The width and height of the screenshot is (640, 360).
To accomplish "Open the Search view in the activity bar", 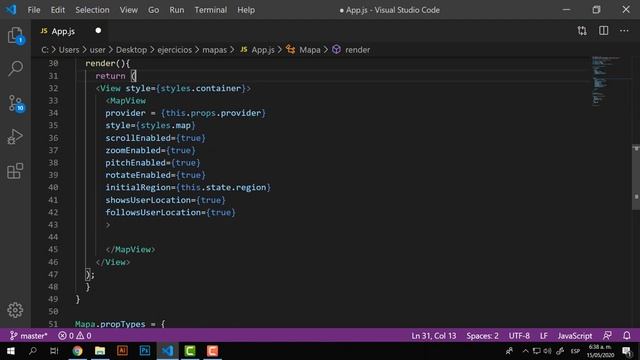I will (15, 68).
